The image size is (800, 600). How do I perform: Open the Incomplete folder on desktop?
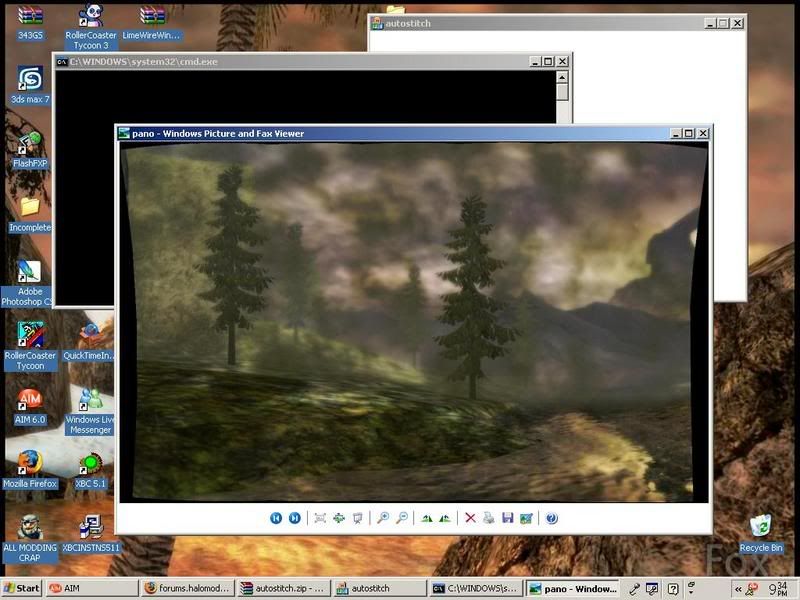coord(30,214)
